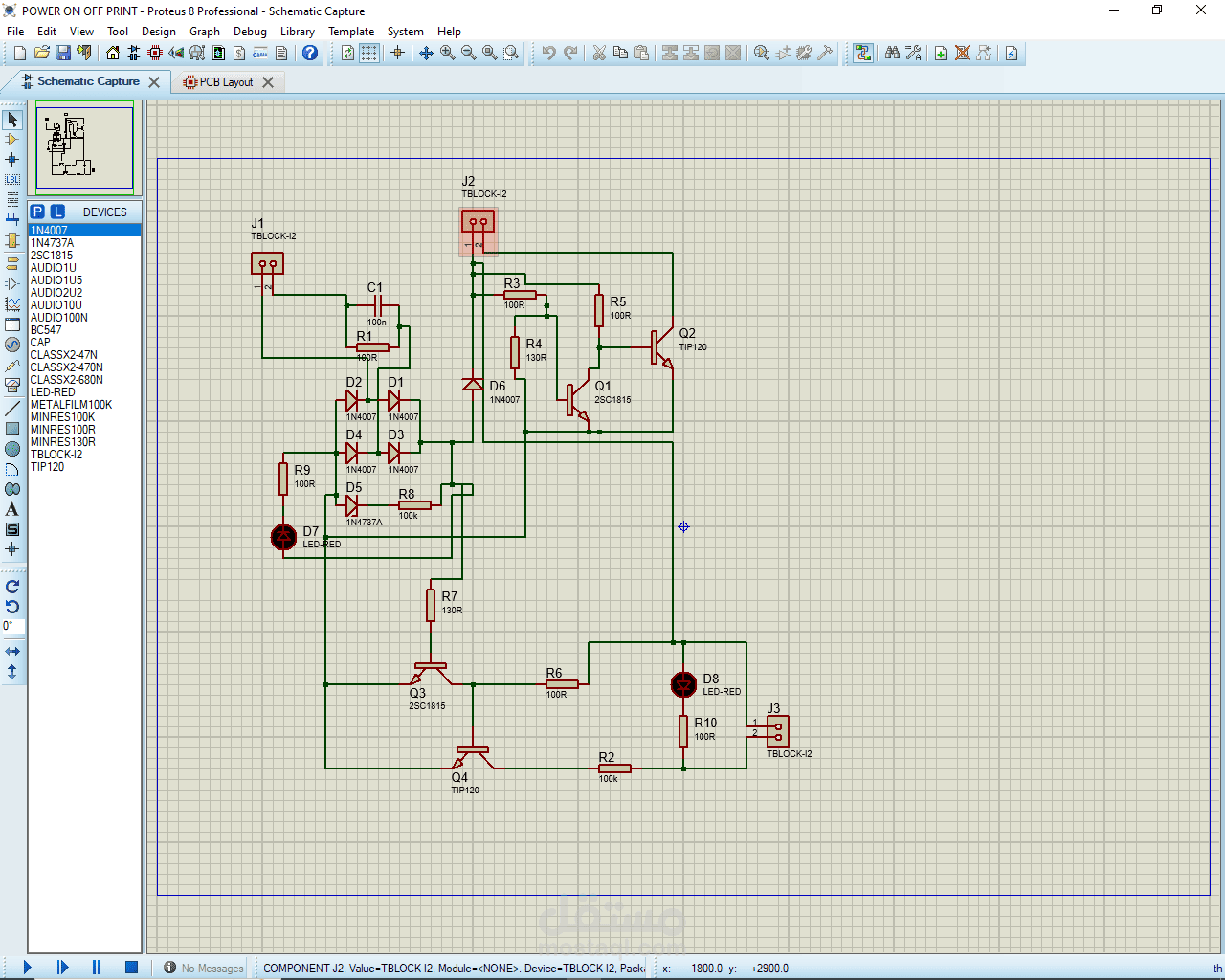Screen dimensions: 1225x980
Task: Choose the 2D graphics text tool
Action: [12, 509]
